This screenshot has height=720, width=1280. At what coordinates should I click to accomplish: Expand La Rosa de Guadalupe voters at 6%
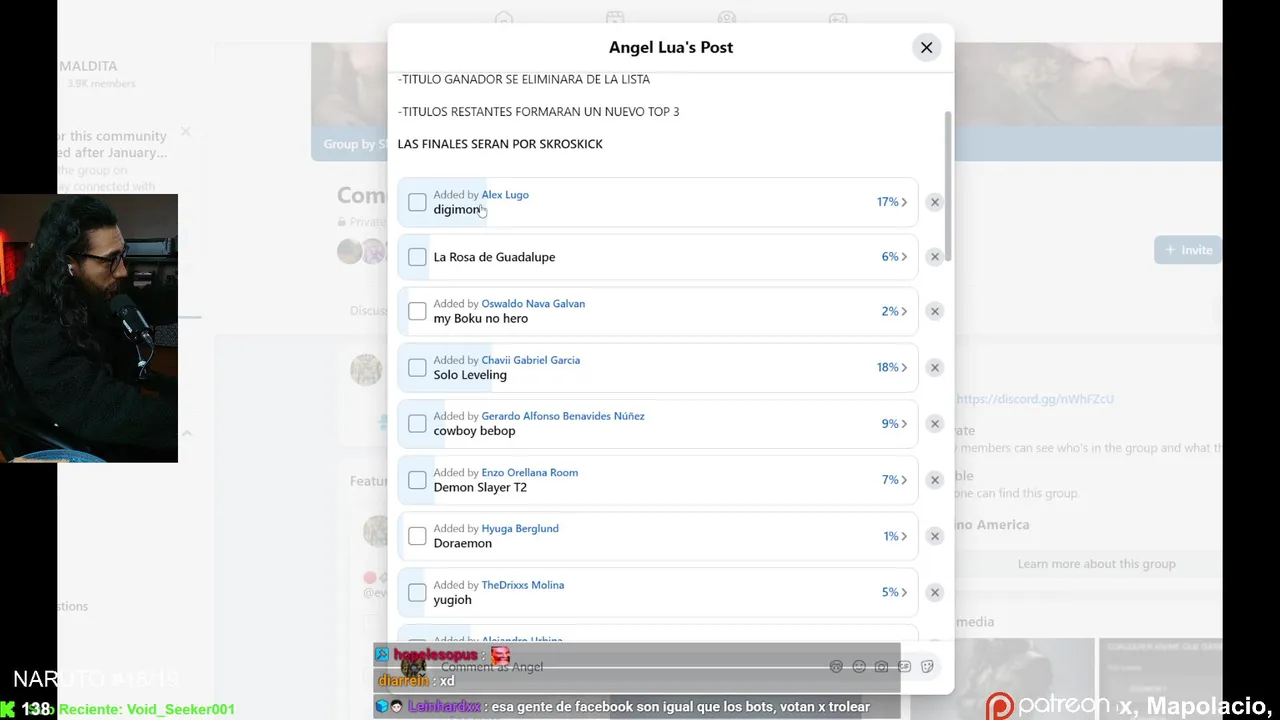894,257
